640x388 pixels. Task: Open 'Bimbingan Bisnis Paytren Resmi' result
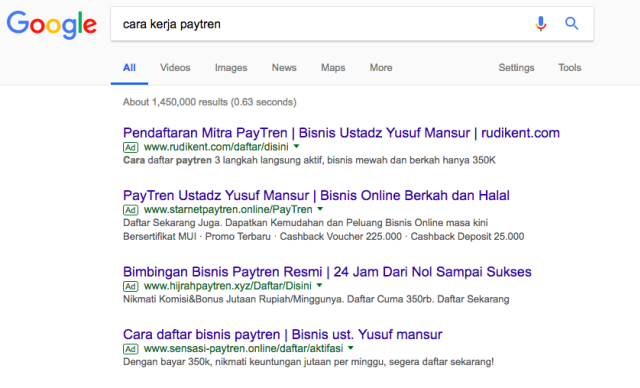[x=327, y=272]
